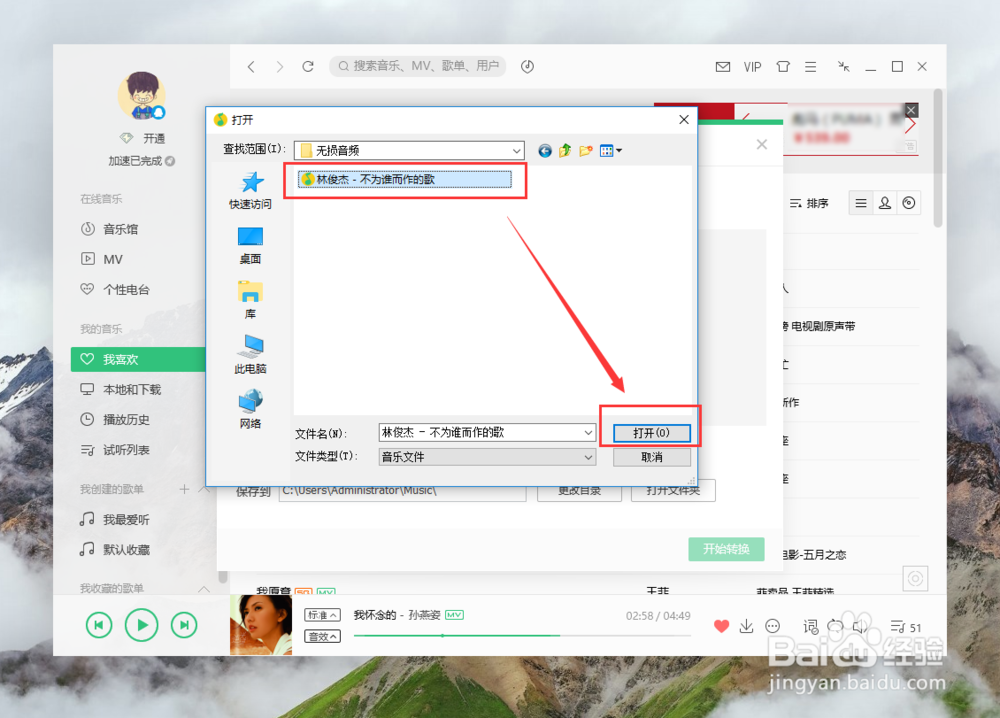Screen dimensions: 1000x718
Task: Refresh the page in QQ Music
Action: click(308, 66)
